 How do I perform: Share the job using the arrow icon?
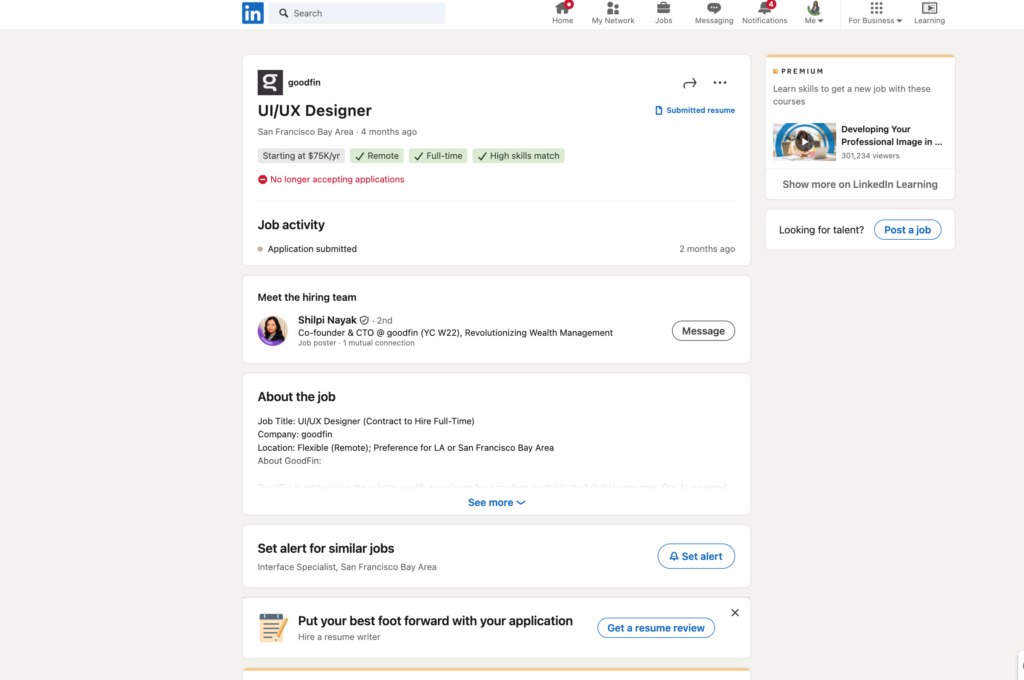690,83
